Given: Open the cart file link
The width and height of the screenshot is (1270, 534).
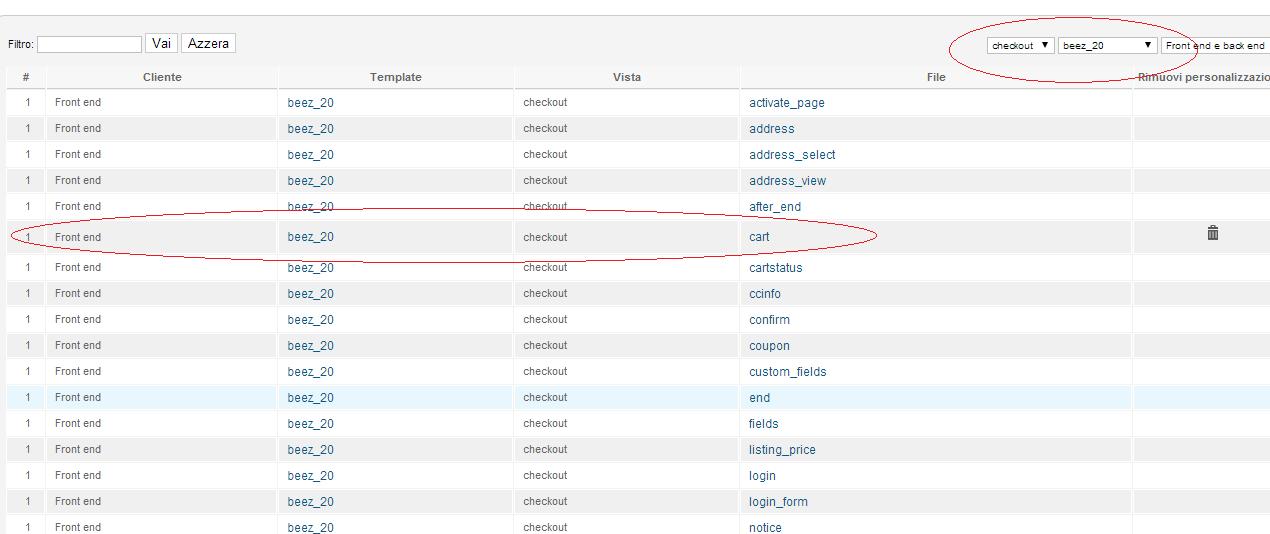Looking at the screenshot, I should coord(760,237).
